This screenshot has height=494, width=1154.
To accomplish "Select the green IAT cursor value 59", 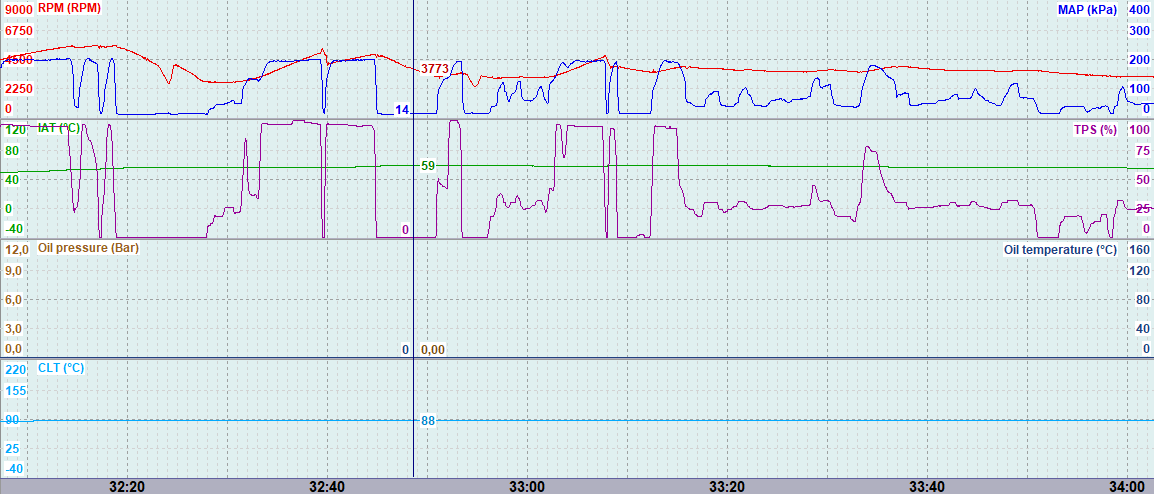I will [428, 166].
